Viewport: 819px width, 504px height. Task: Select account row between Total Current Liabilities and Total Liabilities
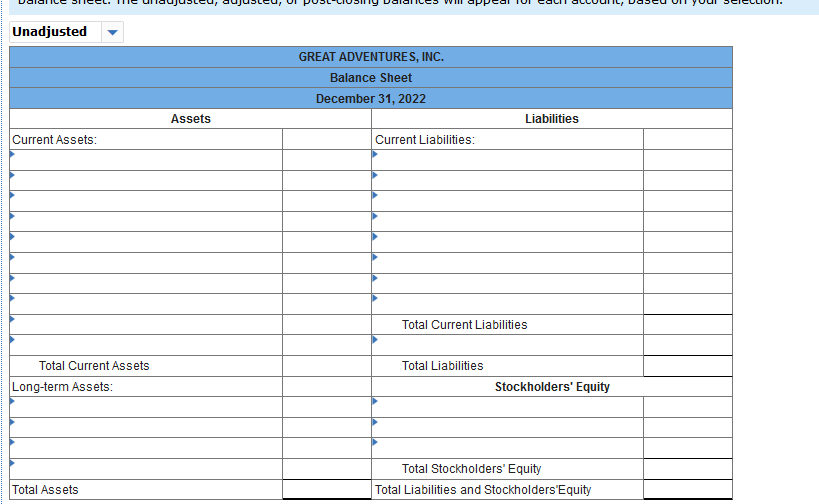[508, 345]
